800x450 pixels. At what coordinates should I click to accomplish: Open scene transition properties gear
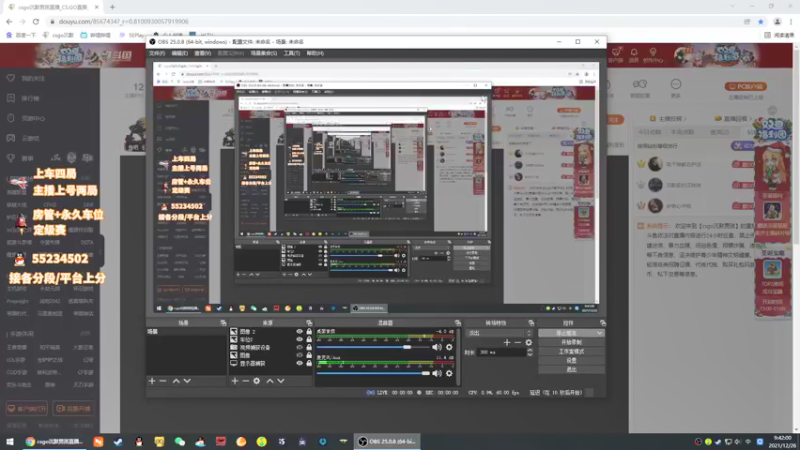point(529,342)
